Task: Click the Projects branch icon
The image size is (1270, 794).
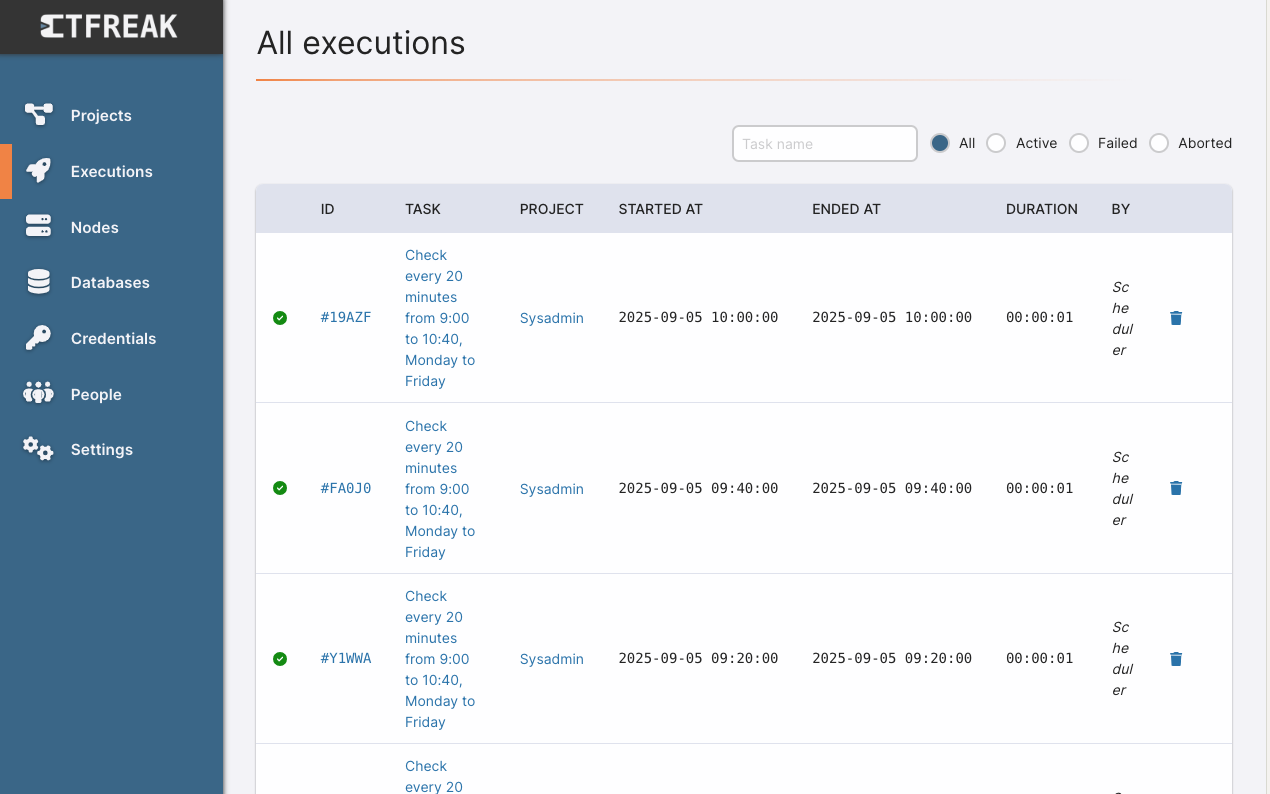Action: point(38,115)
